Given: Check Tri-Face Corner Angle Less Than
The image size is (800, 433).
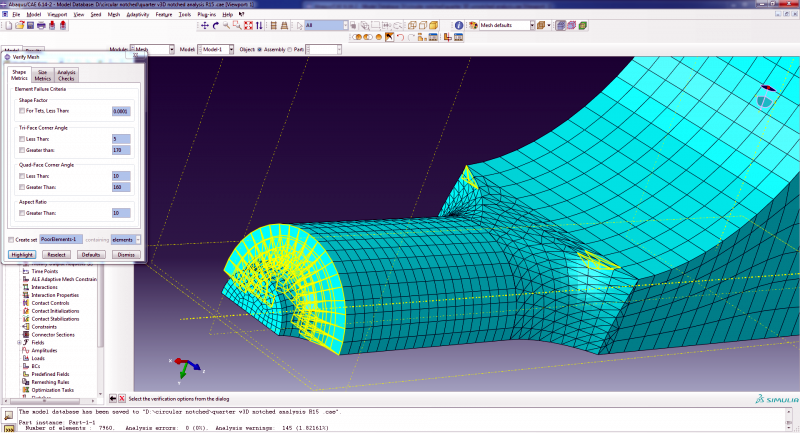Looking at the screenshot, I should tap(22, 139).
